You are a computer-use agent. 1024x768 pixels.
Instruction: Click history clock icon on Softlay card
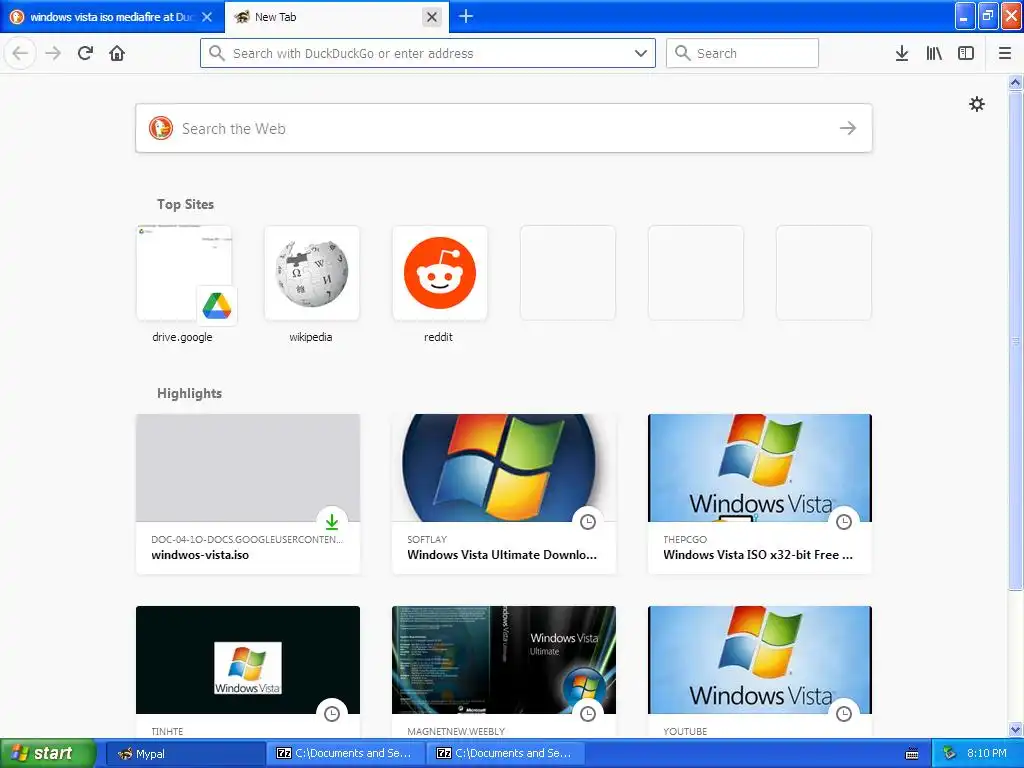[588, 522]
